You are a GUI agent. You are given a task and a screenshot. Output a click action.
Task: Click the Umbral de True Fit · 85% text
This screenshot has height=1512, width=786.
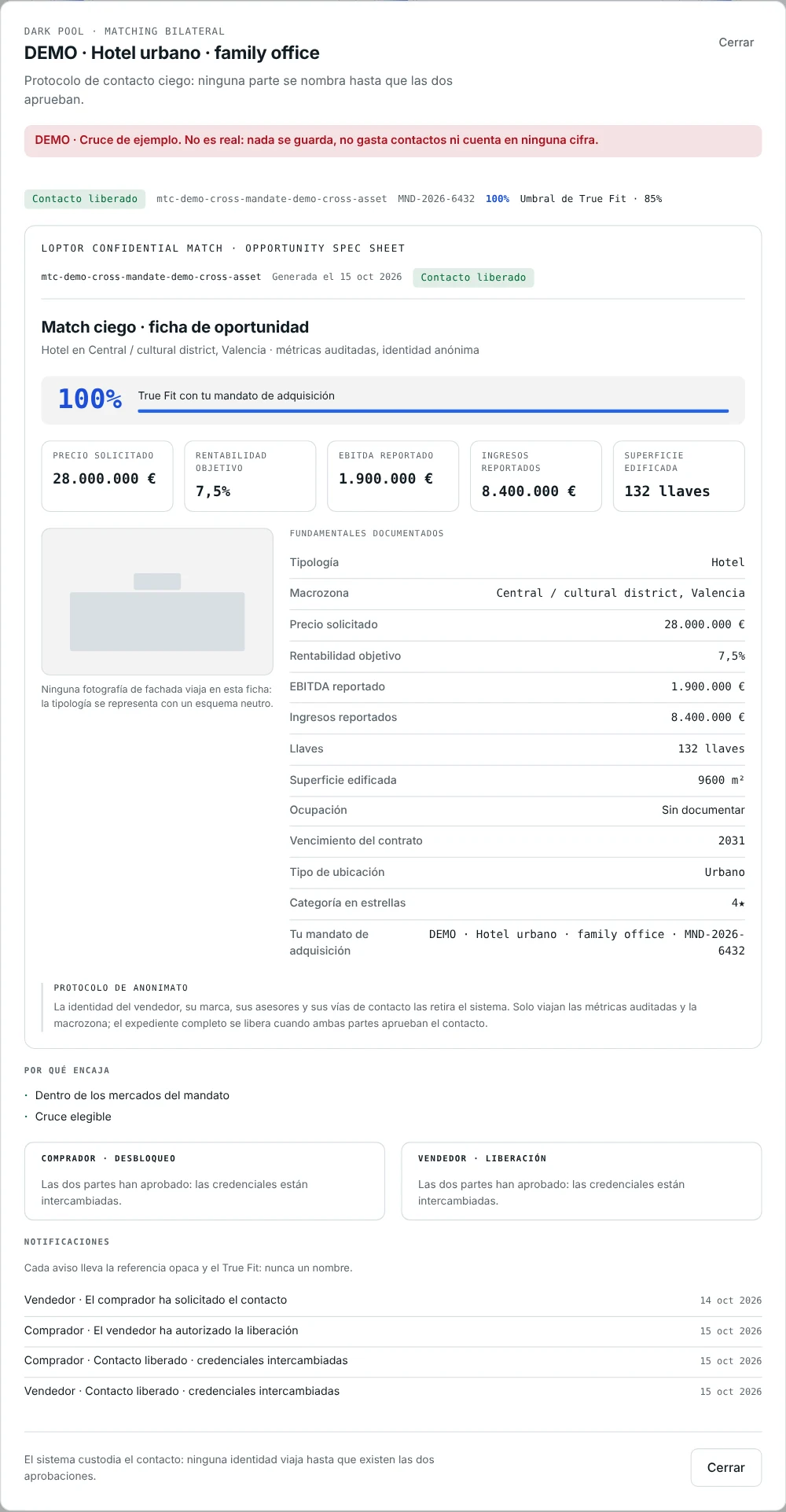pos(591,199)
